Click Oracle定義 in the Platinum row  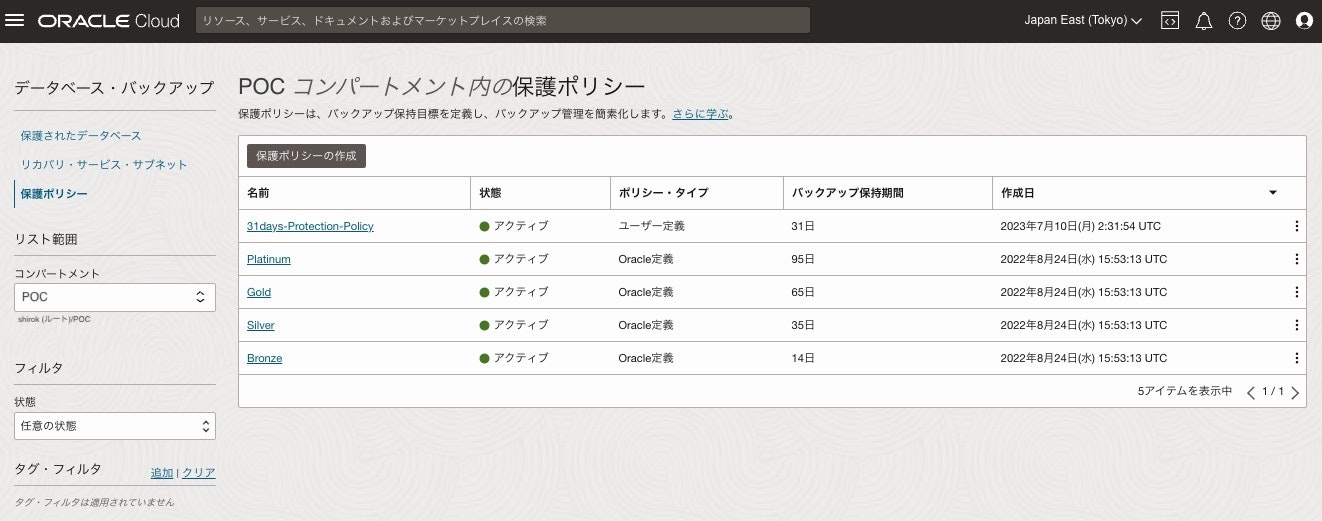(646, 259)
